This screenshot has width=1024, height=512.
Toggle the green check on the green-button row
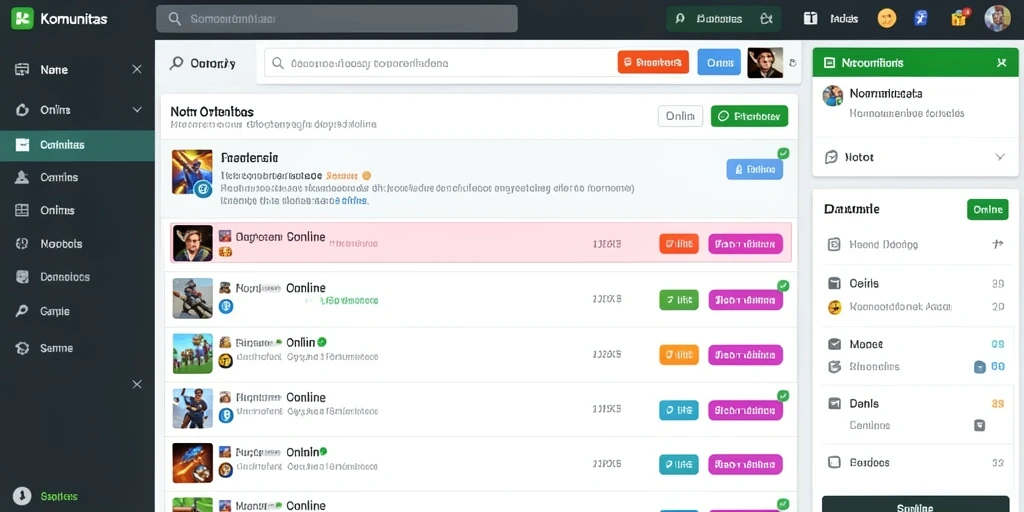tap(783, 285)
